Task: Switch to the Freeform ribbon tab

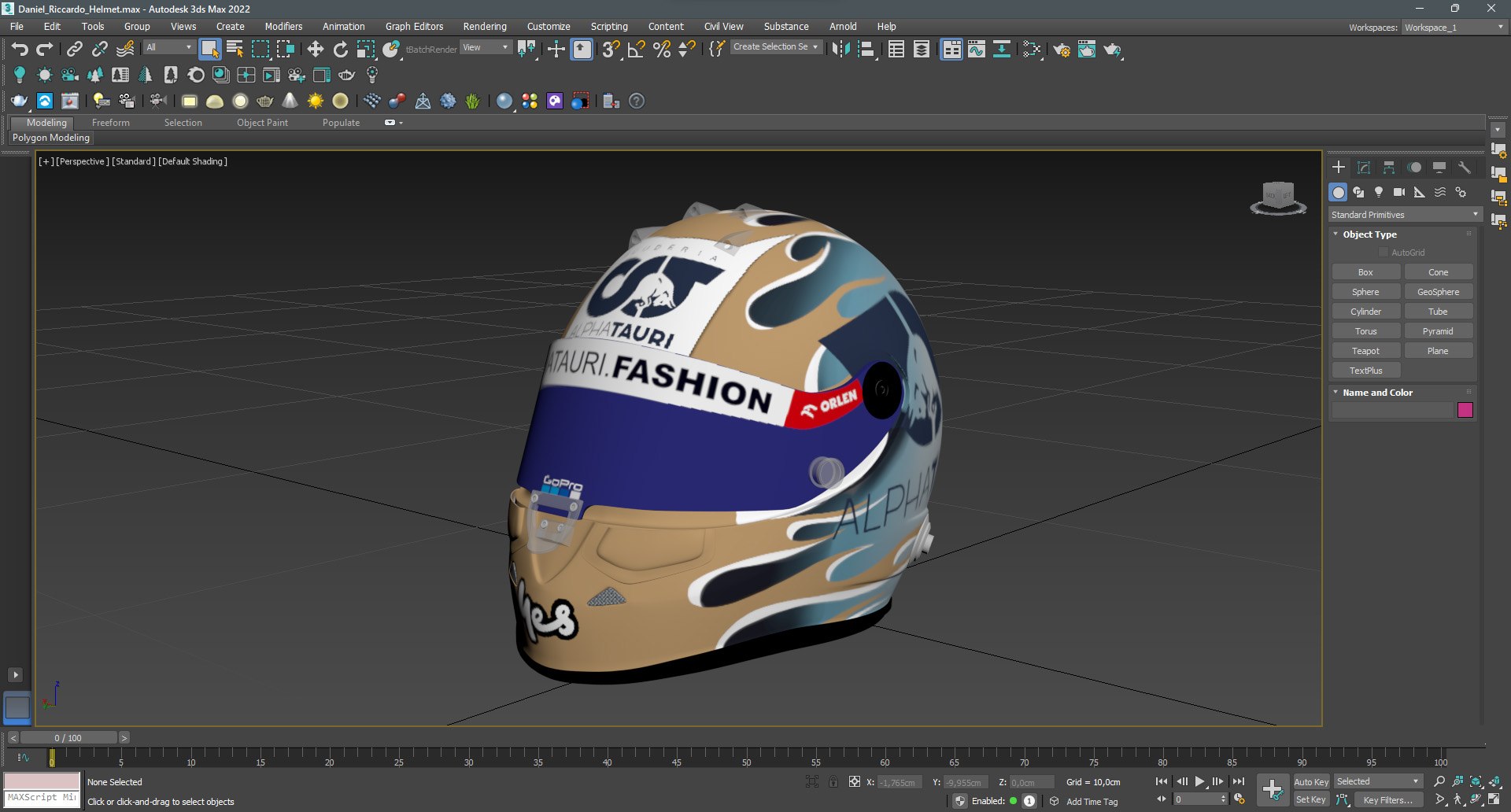Action: (x=111, y=123)
